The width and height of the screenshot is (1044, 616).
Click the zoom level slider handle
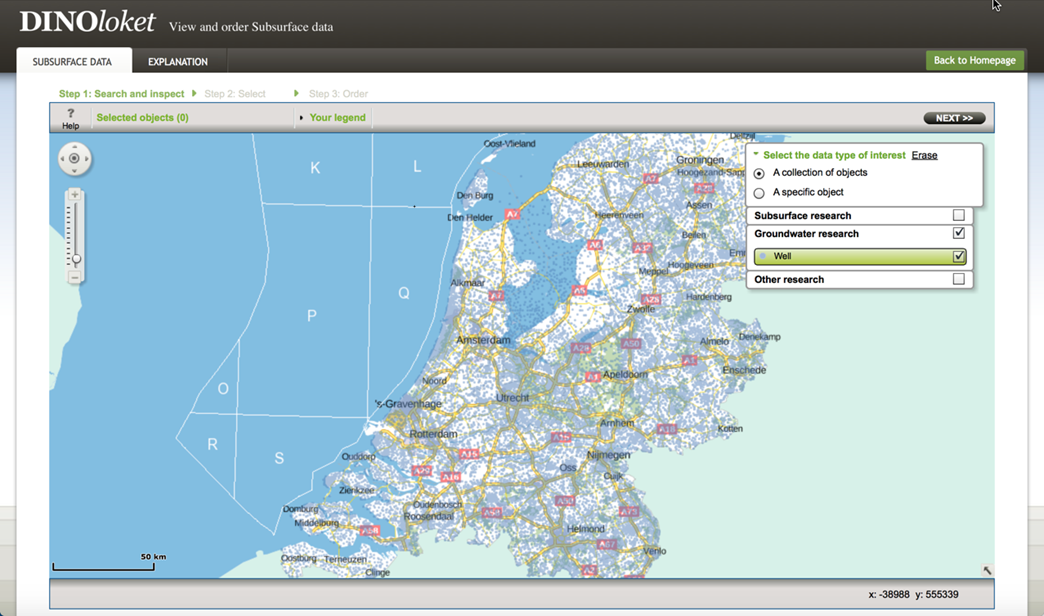click(75, 259)
